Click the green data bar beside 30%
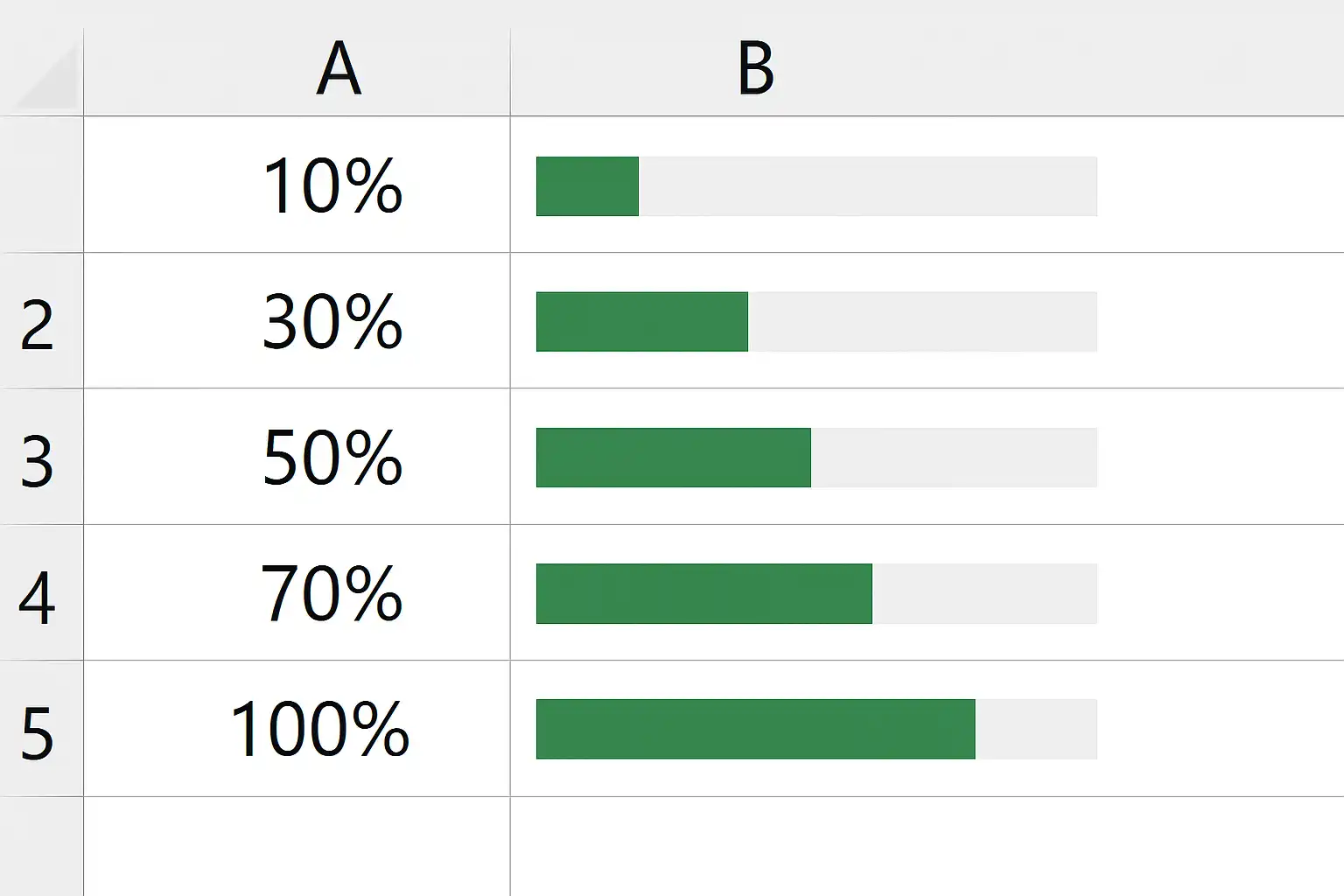Image resolution: width=1344 pixels, height=896 pixels. [x=641, y=322]
